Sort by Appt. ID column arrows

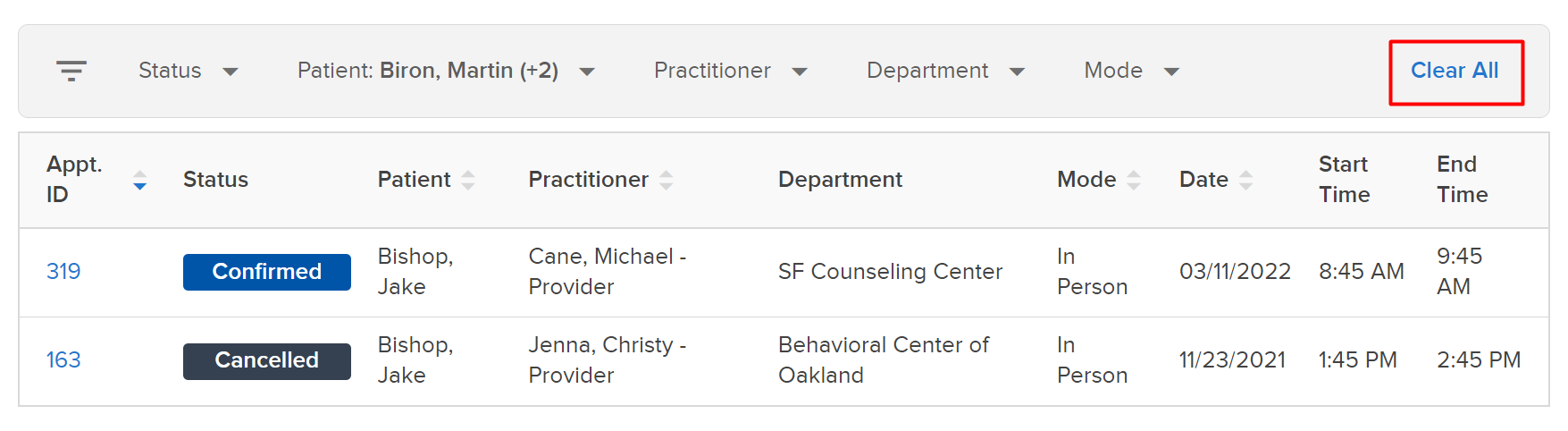[139, 180]
